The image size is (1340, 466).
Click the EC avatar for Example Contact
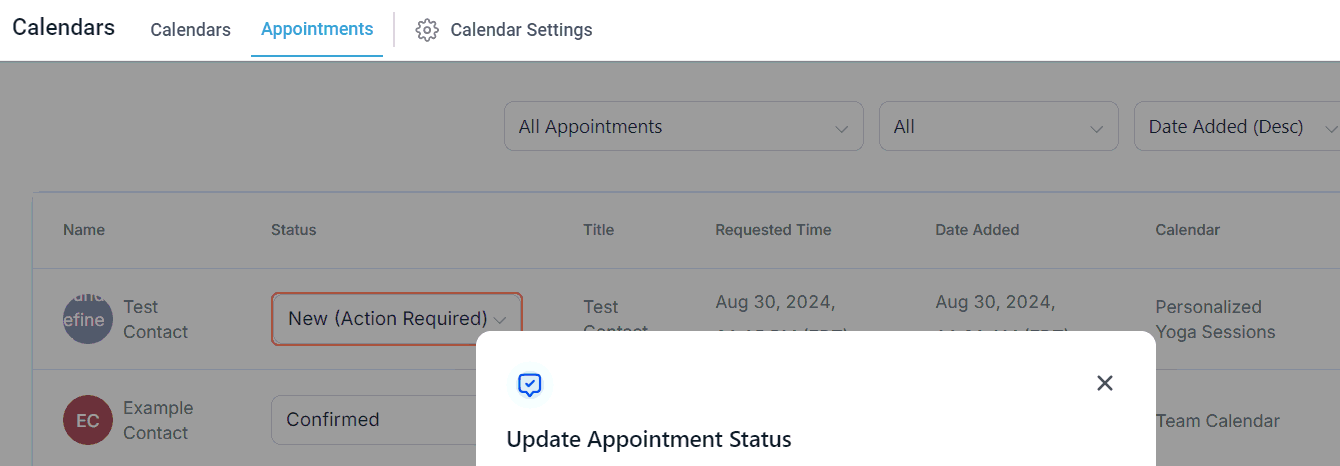88,420
